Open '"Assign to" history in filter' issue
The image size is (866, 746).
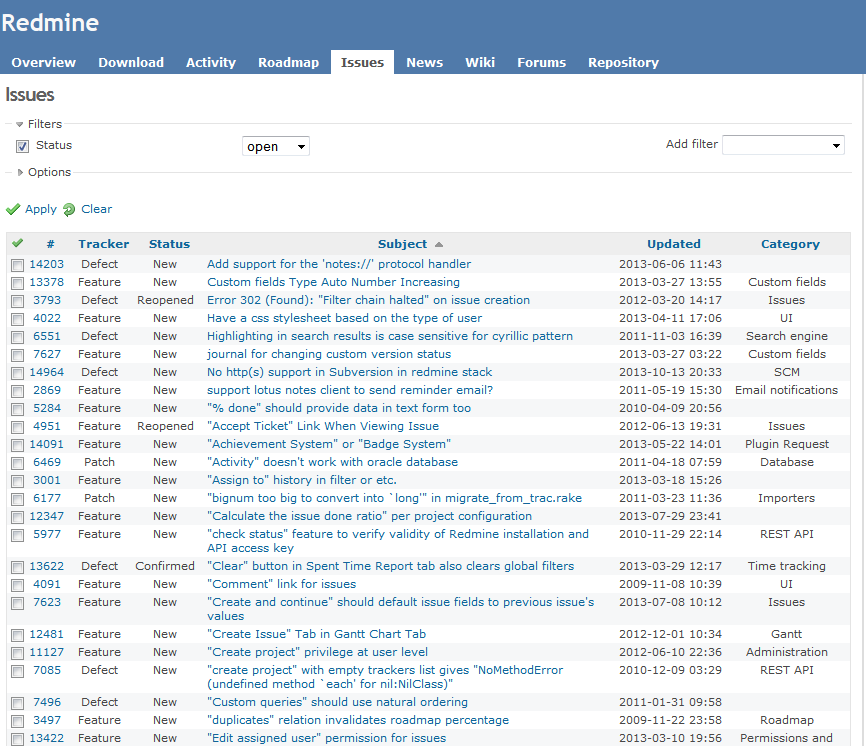(x=302, y=480)
